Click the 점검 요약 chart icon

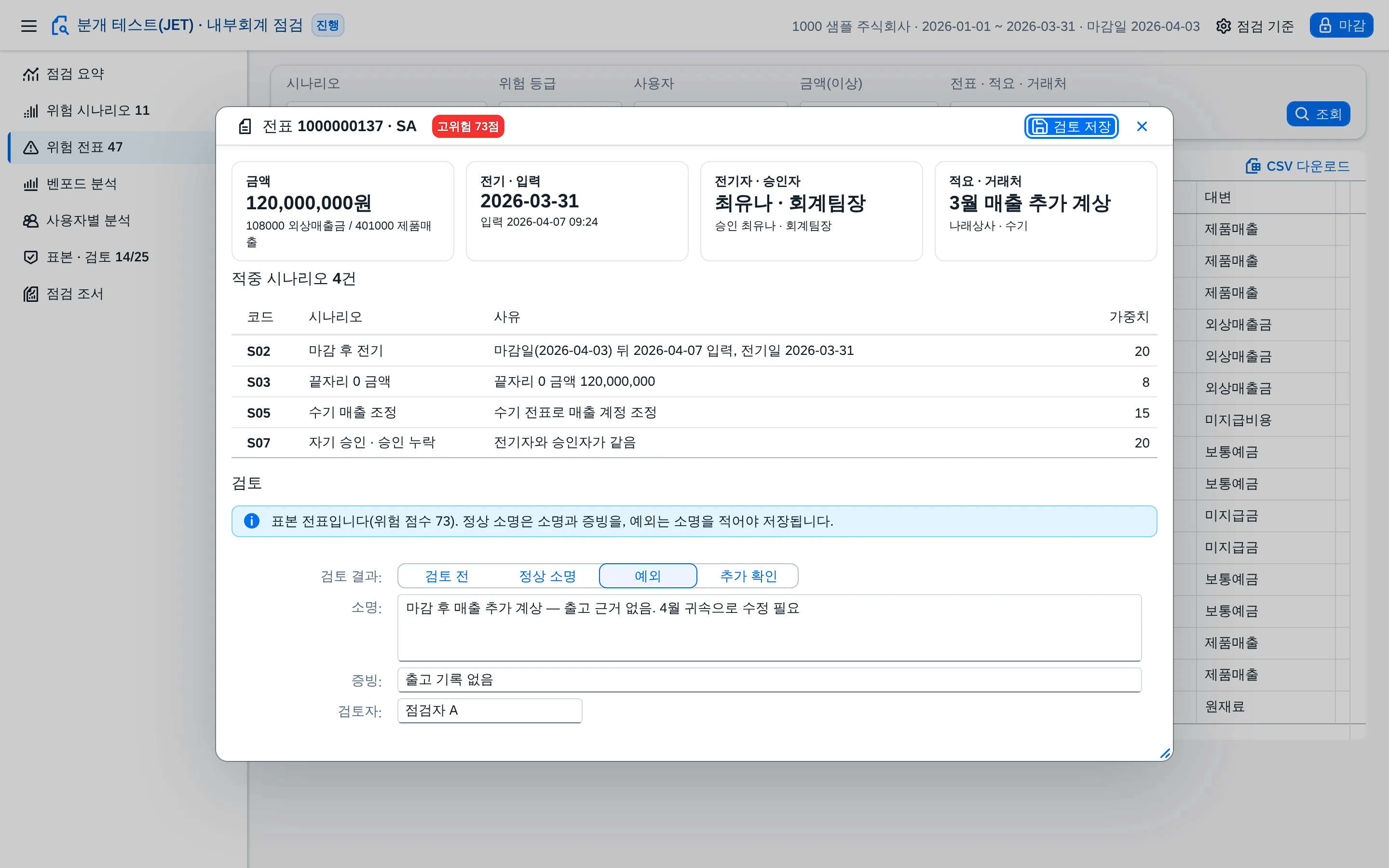(x=31, y=74)
